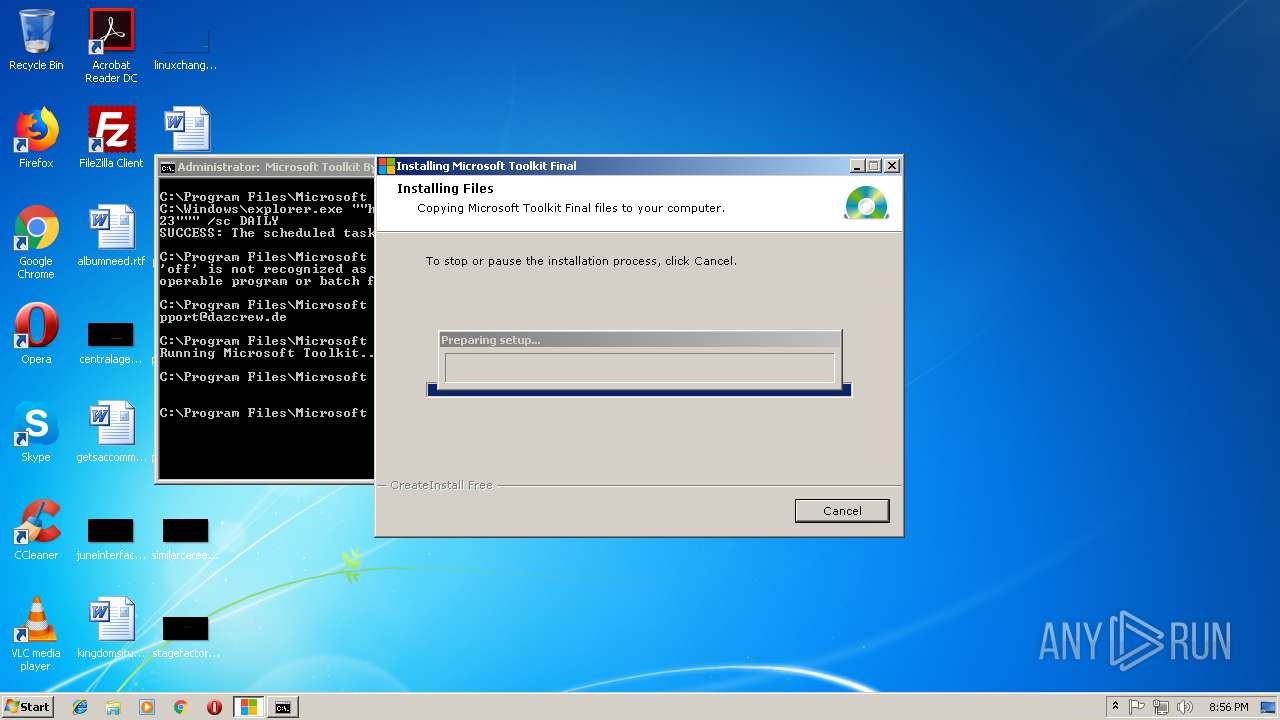1280x720 pixels.
Task: Open the Action Center flag icon
Action: [1137, 707]
